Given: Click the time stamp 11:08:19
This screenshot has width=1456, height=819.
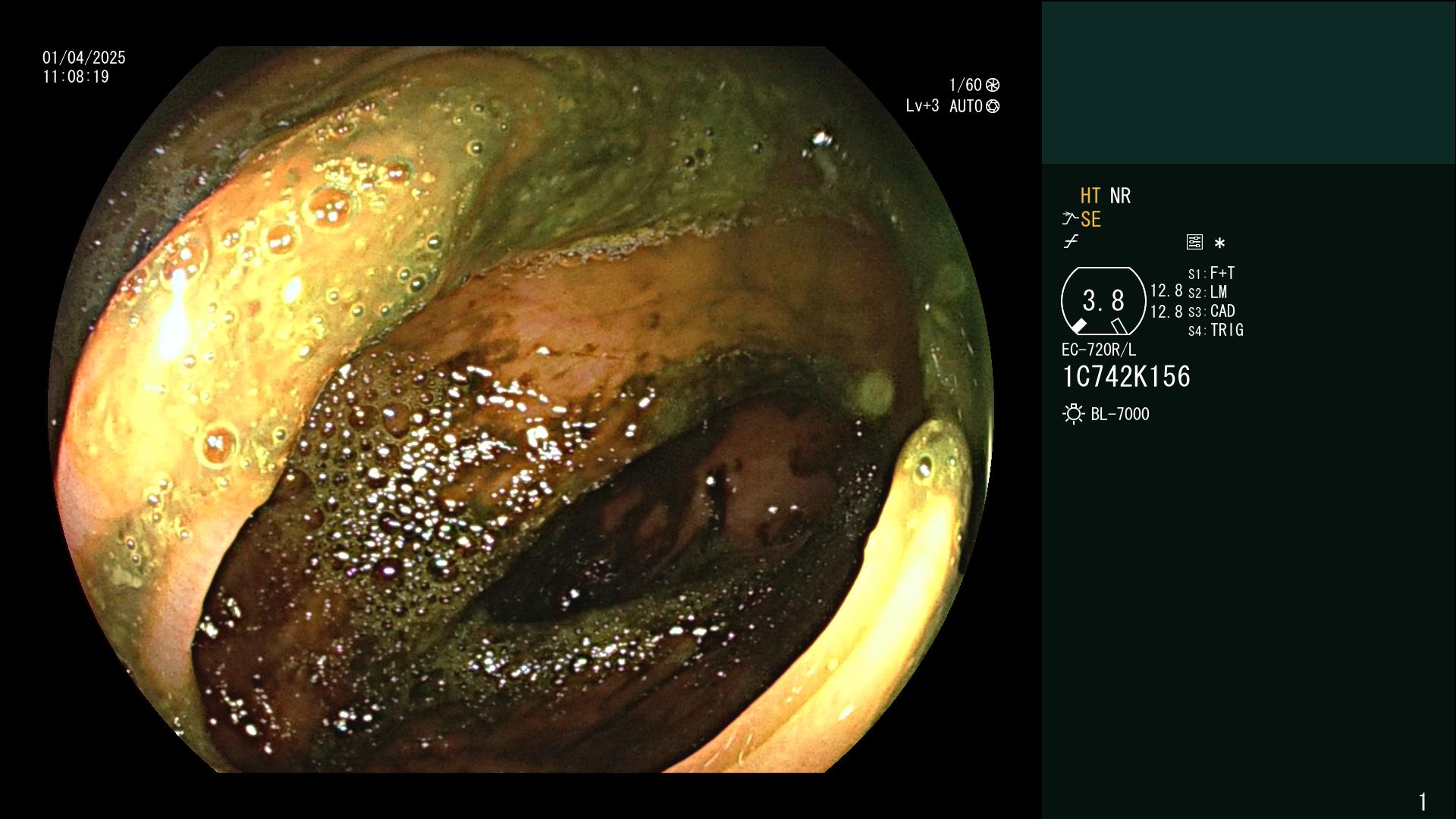Looking at the screenshot, I should [76, 77].
